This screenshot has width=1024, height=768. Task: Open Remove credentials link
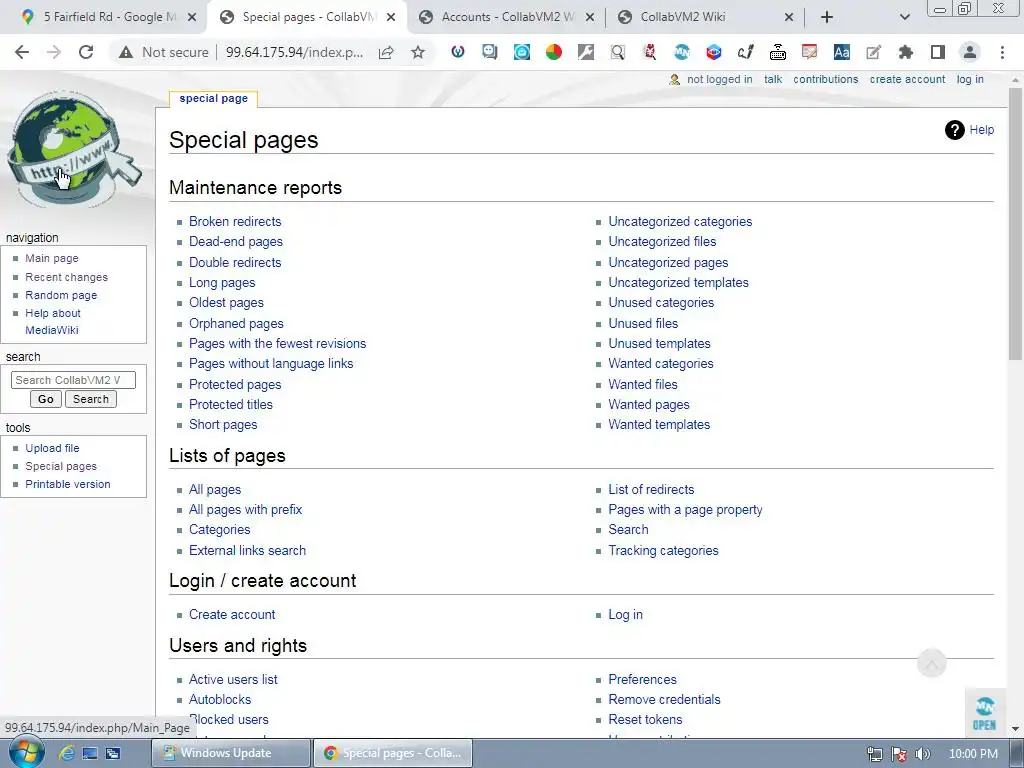click(x=665, y=699)
